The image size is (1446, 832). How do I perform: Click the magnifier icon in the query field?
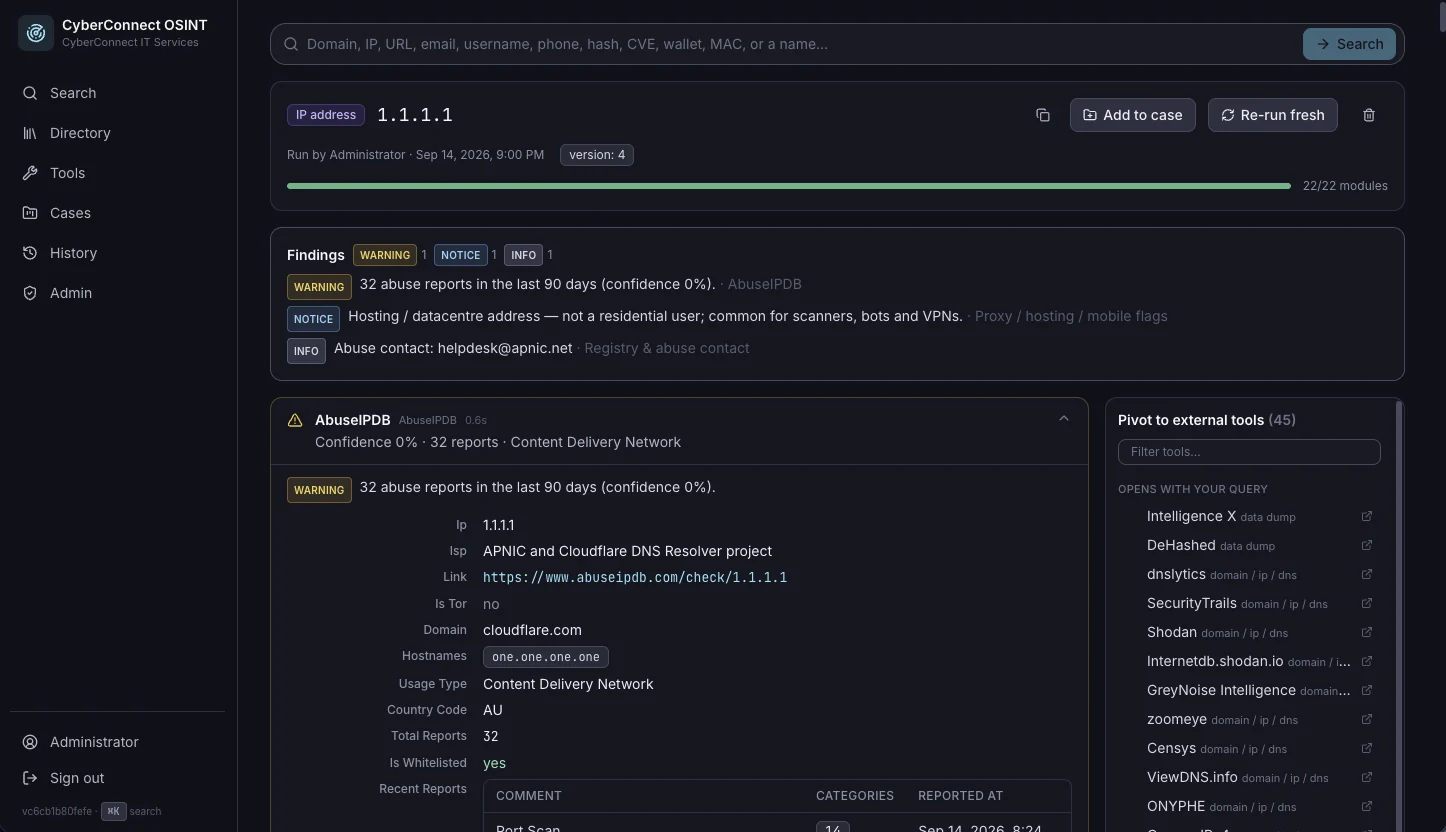tap(291, 44)
